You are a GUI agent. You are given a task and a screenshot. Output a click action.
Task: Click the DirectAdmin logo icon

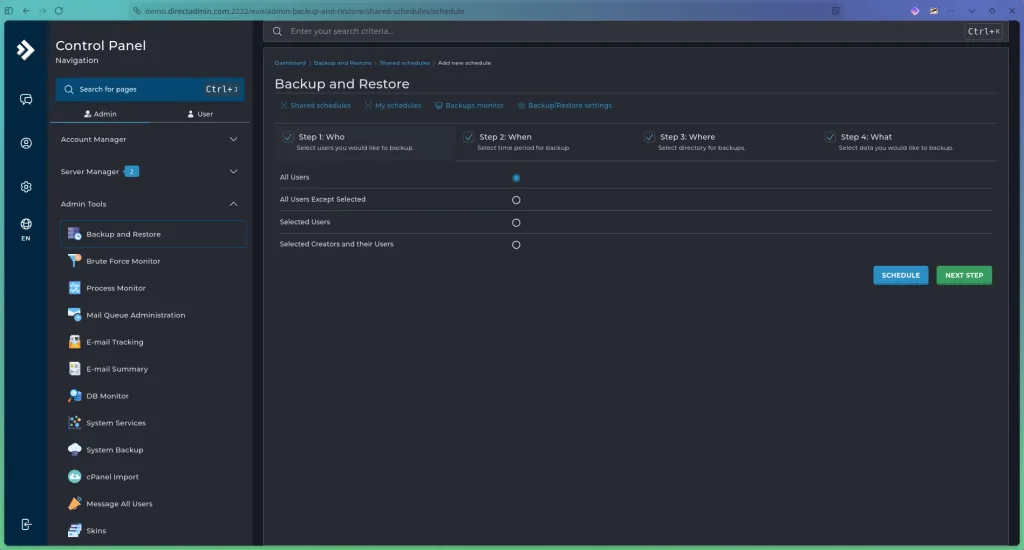pyautogui.click(x=25, y=50)
